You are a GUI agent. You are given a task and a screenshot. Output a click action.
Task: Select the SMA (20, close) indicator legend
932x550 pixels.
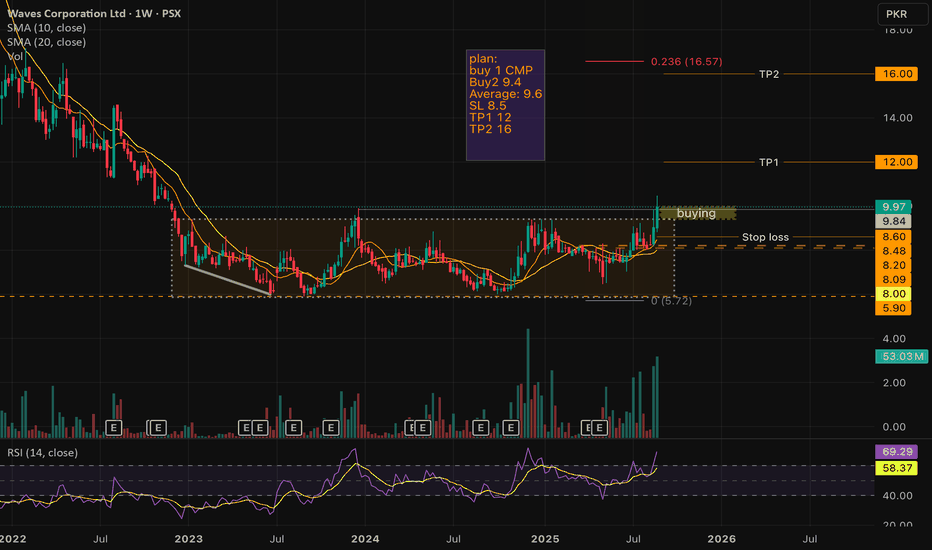pyautogui.click(x=46, y=42)
